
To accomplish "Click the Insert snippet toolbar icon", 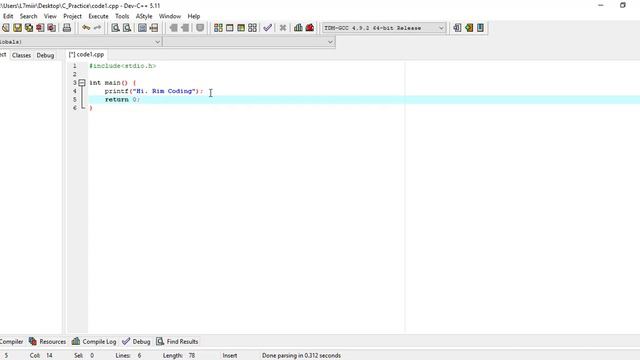I will (x=457, y=28).
